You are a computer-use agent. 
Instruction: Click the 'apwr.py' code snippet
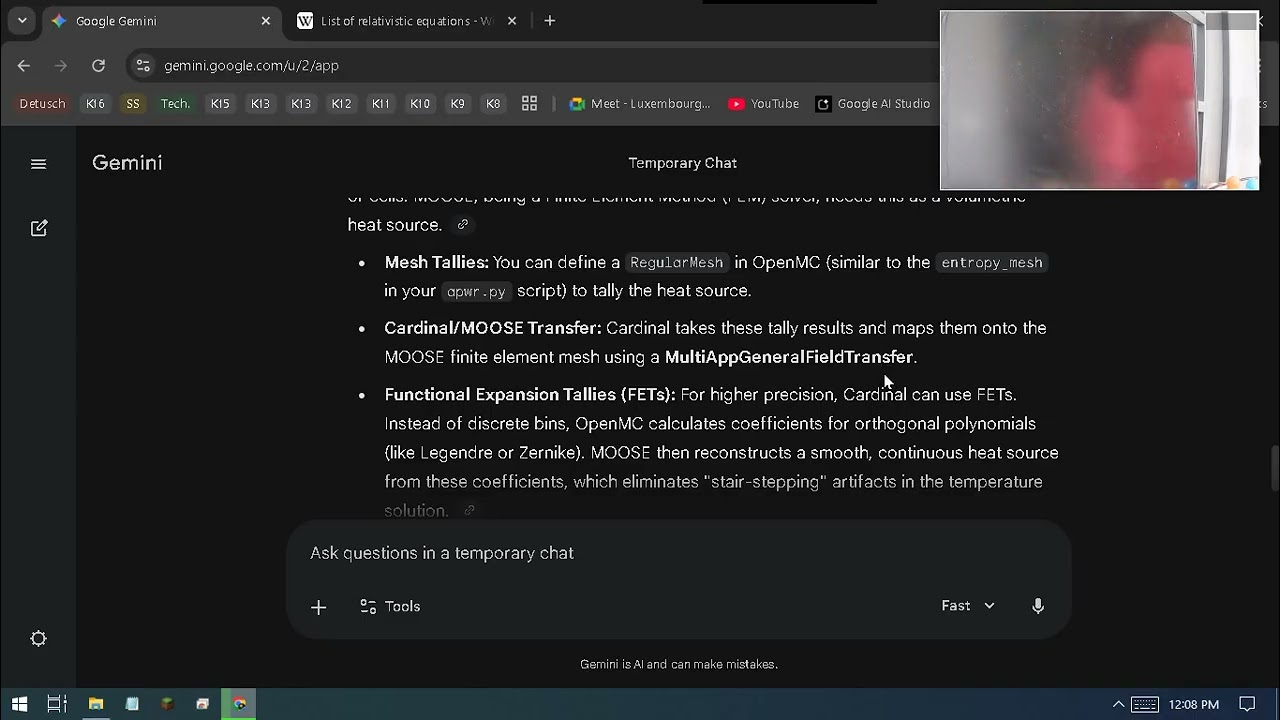tap(476, 291)
